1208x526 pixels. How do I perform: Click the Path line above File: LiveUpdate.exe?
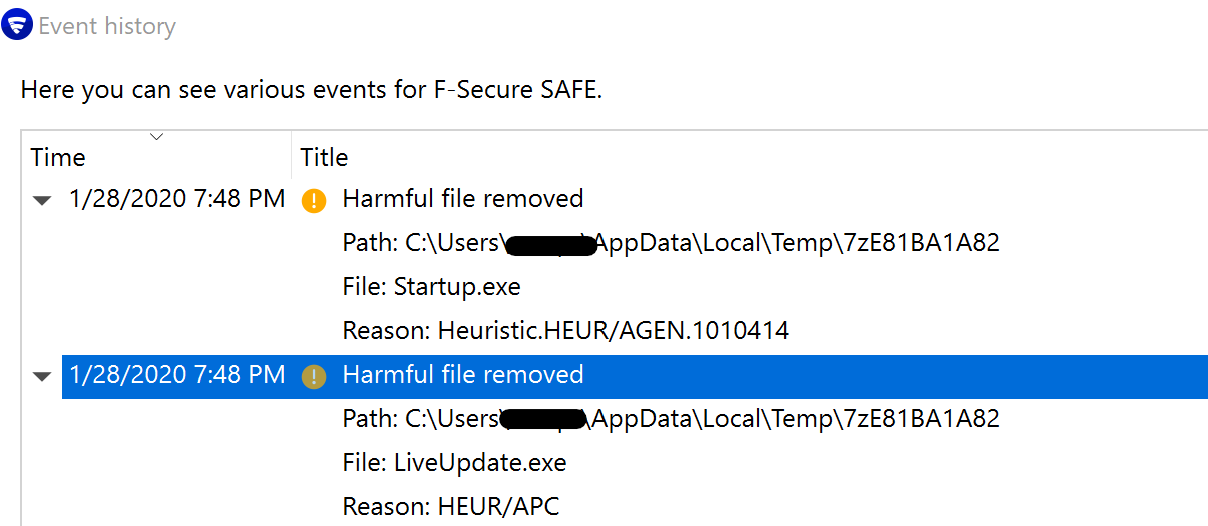tap(670, 419)
